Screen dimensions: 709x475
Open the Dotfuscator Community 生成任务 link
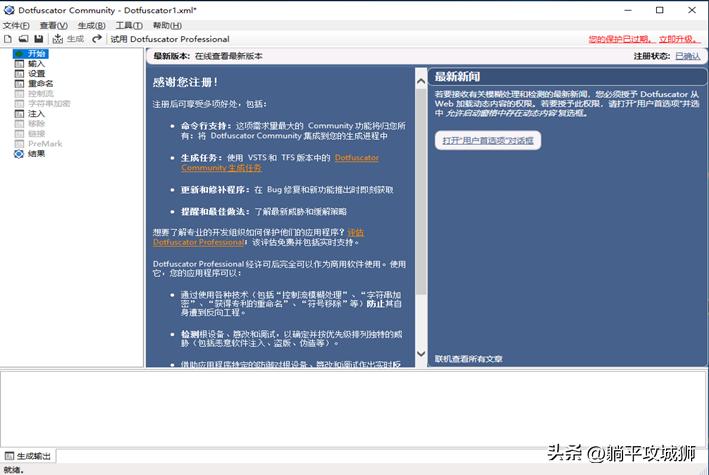coord(280,162)
